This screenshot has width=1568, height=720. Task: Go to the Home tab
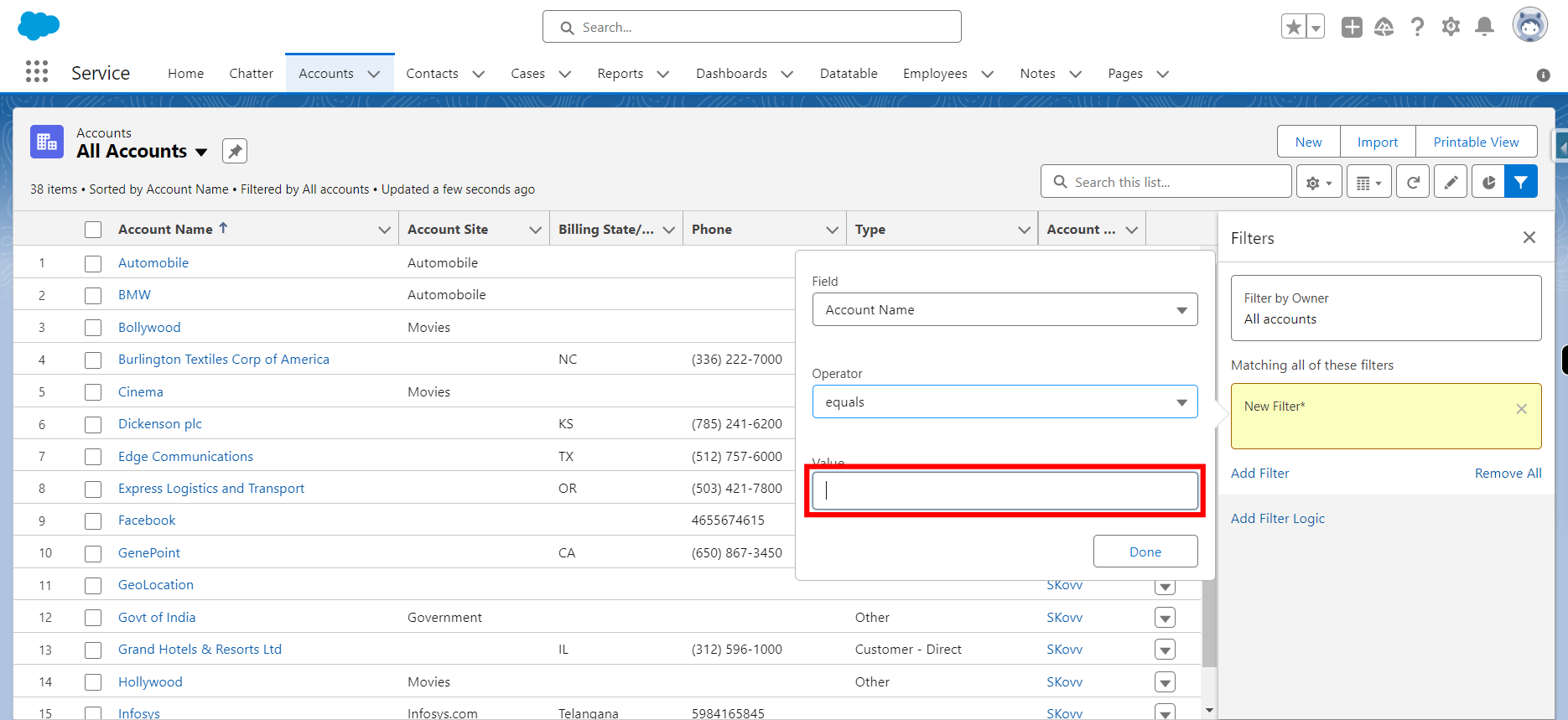185,74
